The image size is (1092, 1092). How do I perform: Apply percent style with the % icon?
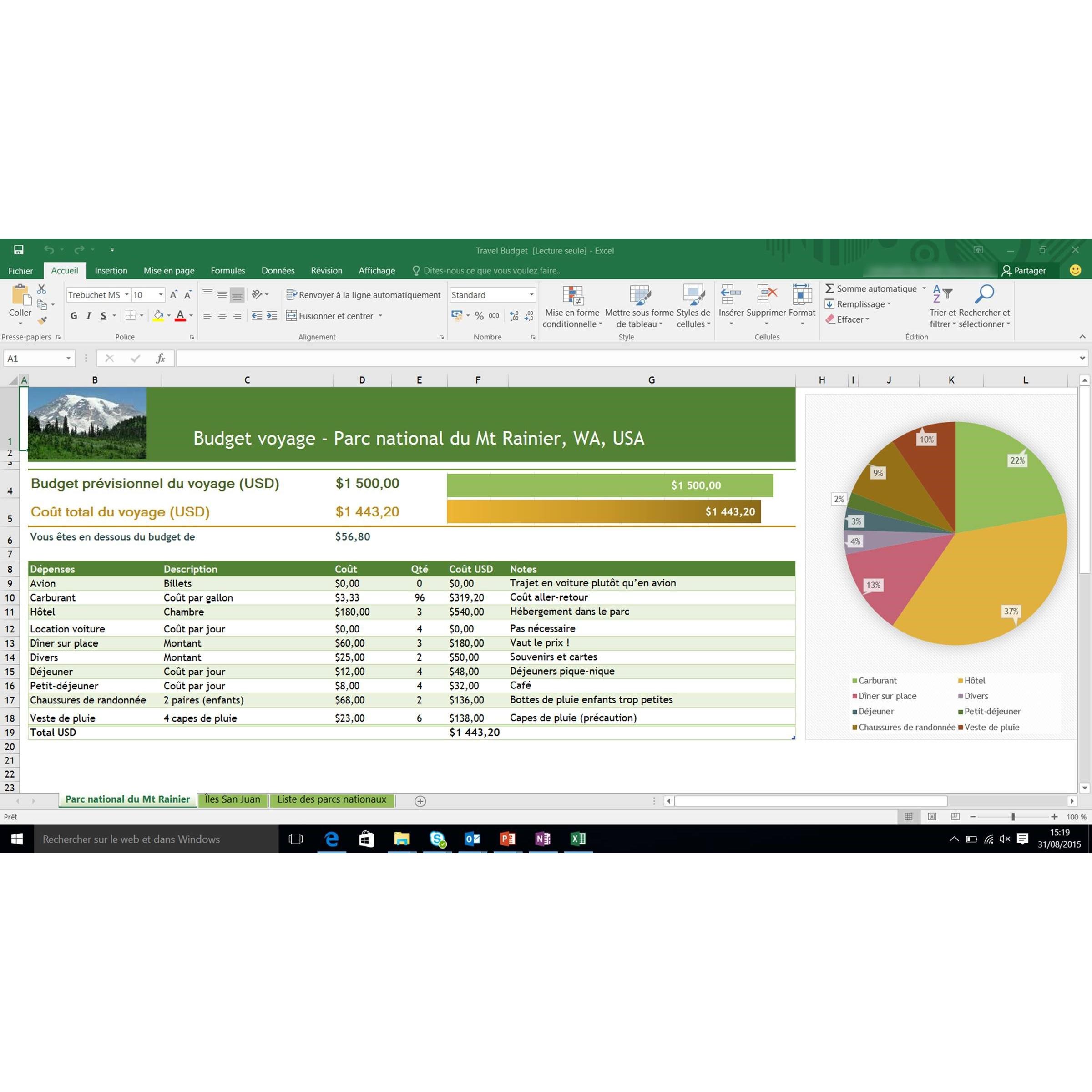pos(479,316)
